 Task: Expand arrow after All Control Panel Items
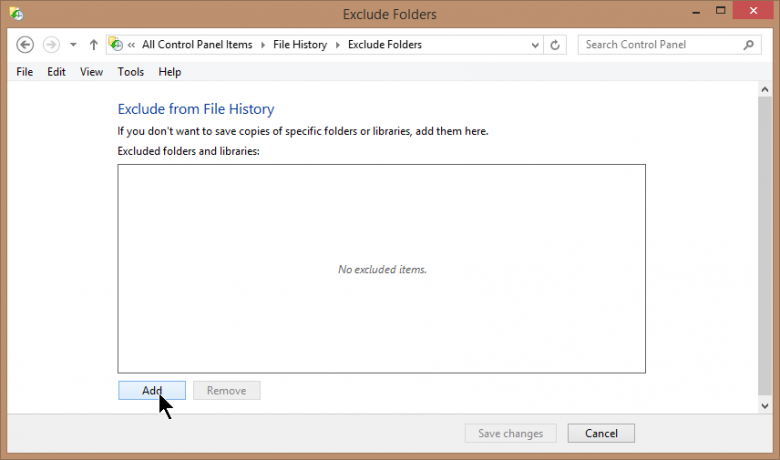click(263, 45)
